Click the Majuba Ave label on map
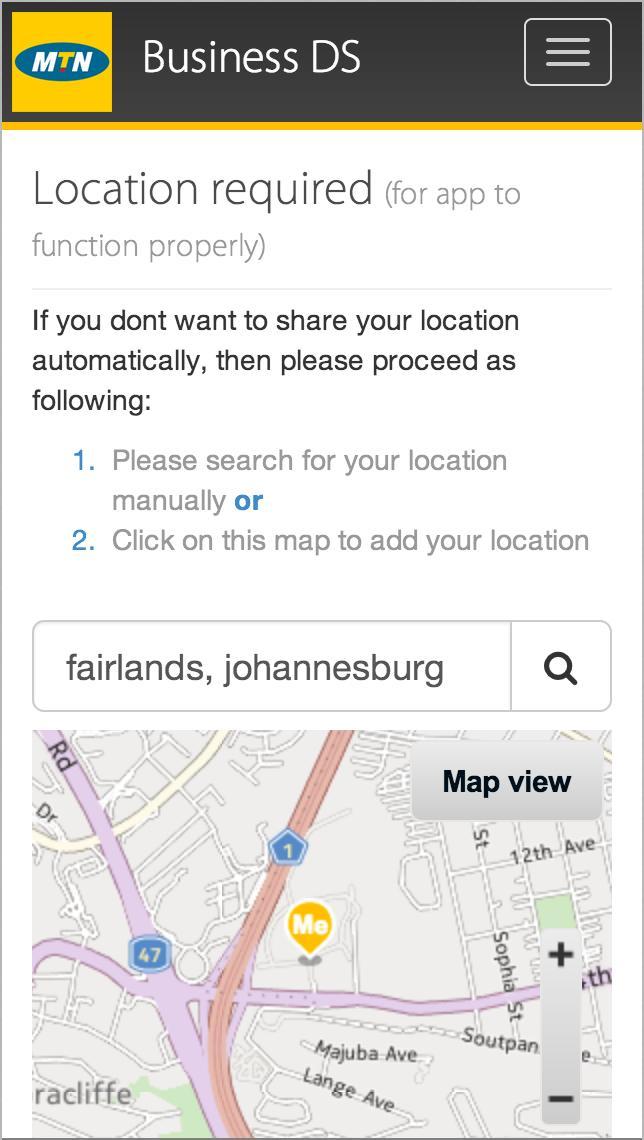 point(365,1052)
